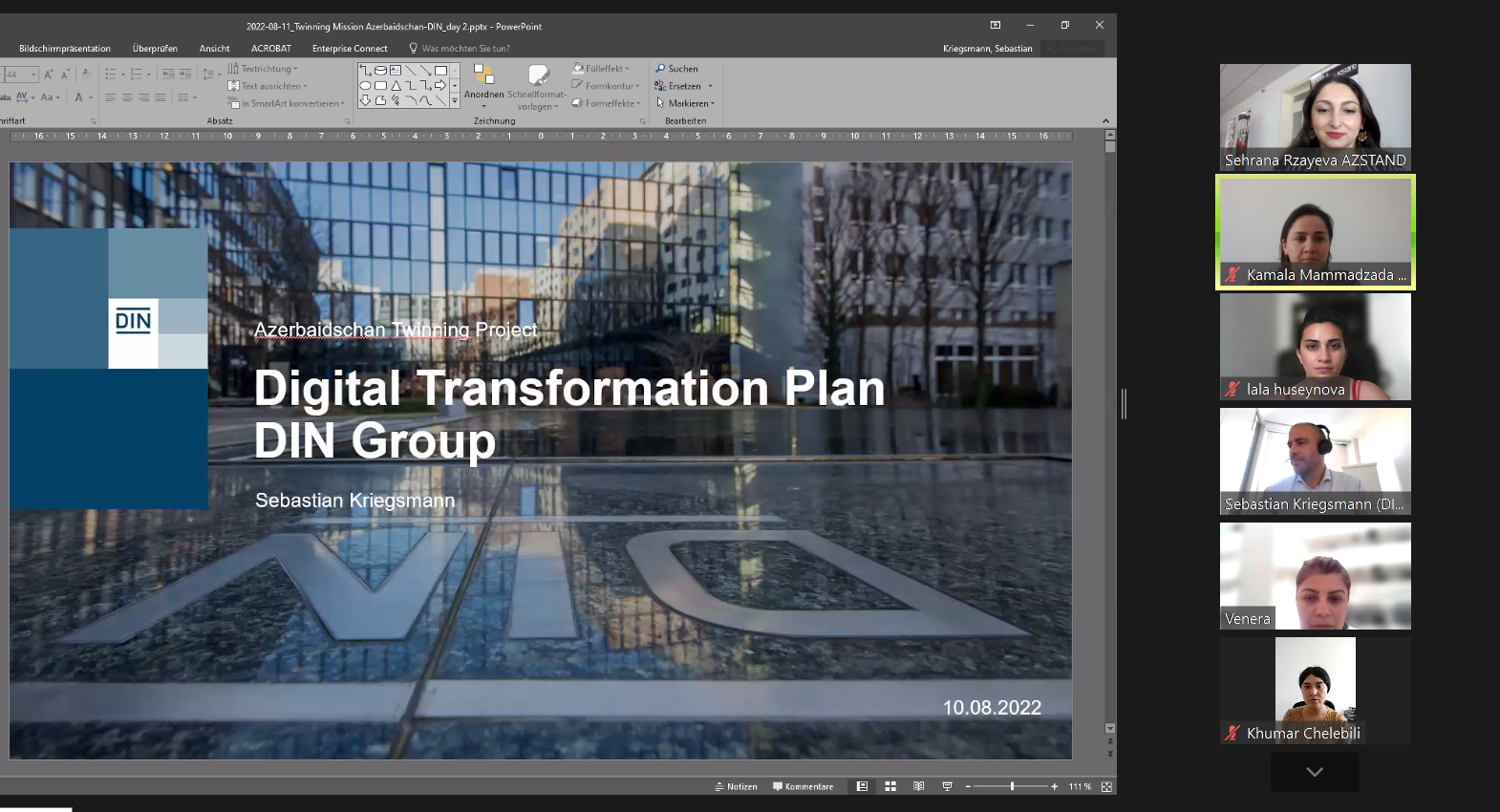
Task: Click 'In SmartArt konvertieren'
Action: pyautogui.click(x=287, y=103)
